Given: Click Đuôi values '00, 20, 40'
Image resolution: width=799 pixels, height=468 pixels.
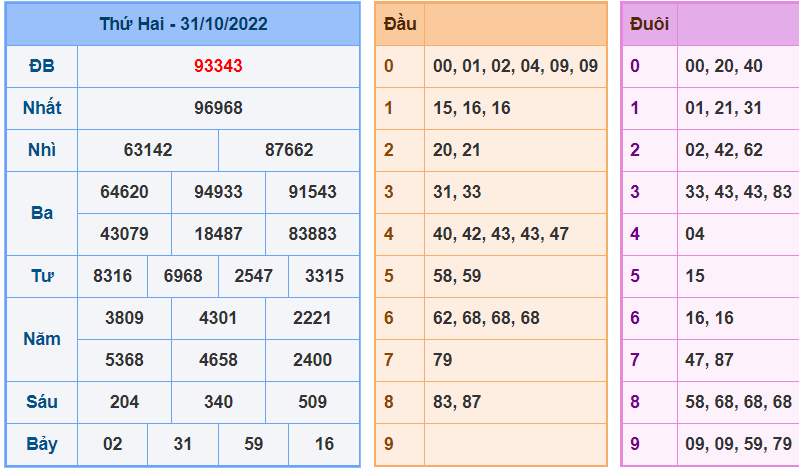Looking at the screenshot, I should coord(724,66).
